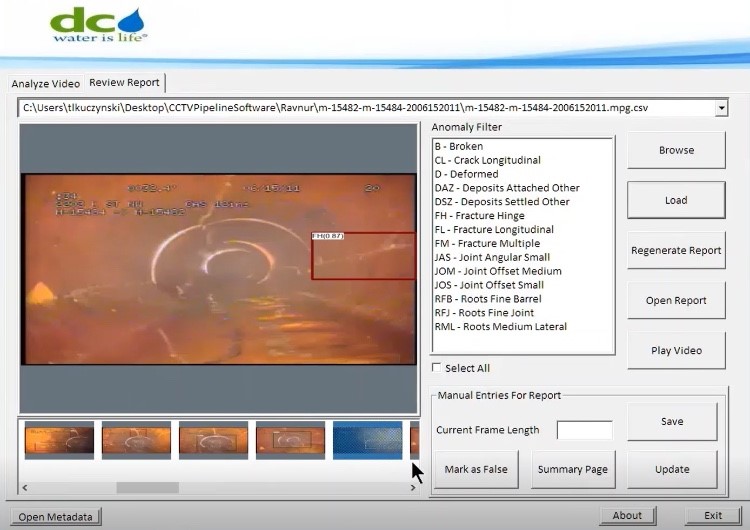Select the third frame thumbnail

[213, 440]
